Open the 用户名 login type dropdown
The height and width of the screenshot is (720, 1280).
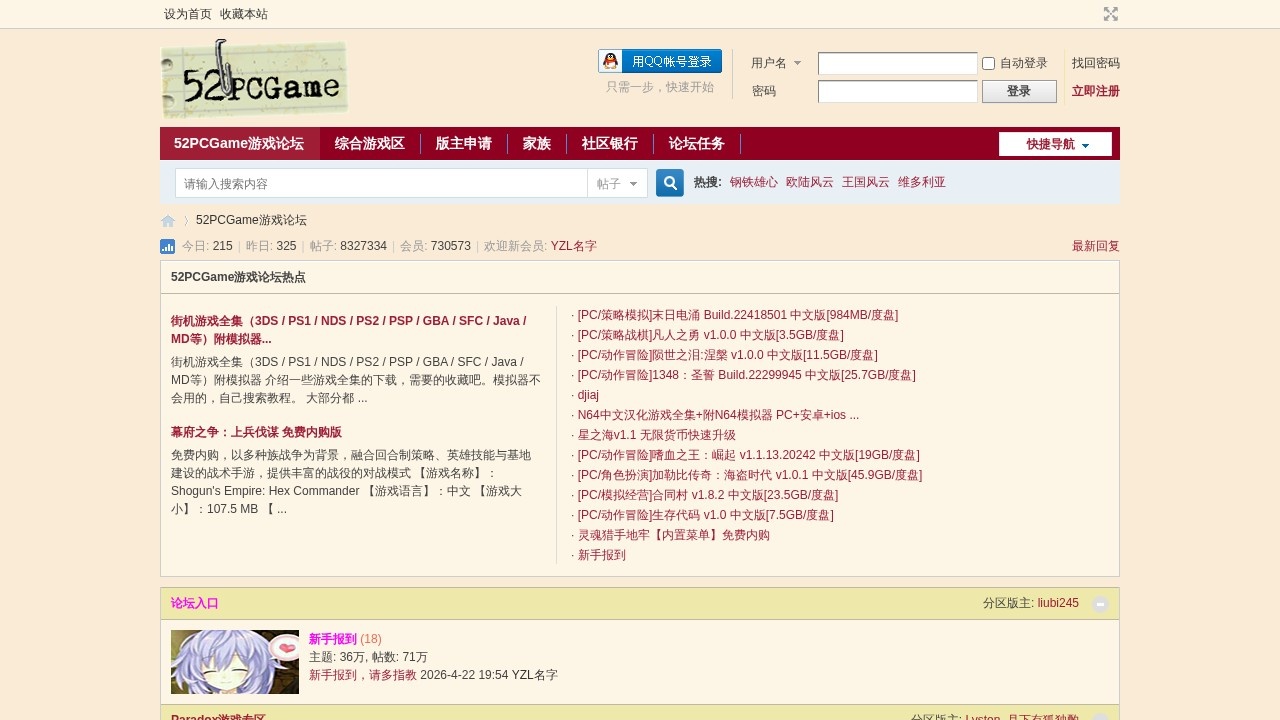click(x=776, y=63)
